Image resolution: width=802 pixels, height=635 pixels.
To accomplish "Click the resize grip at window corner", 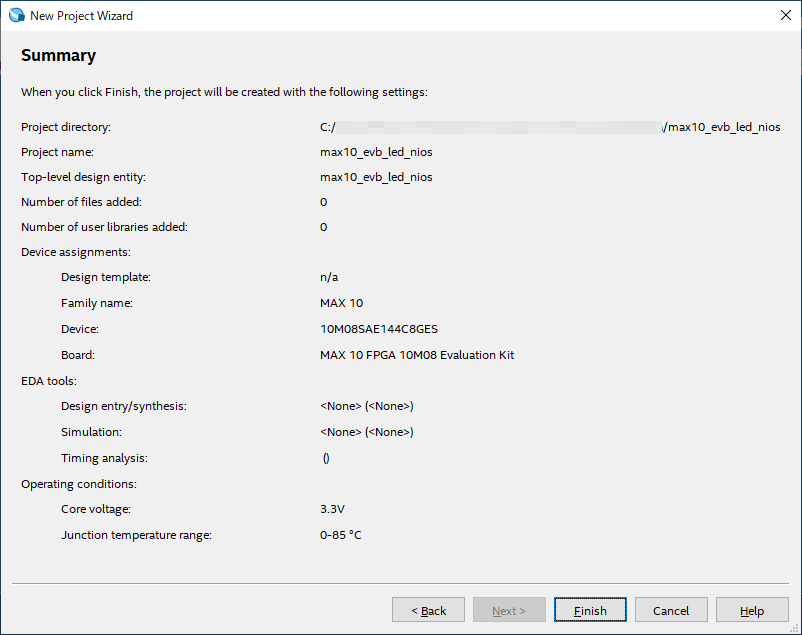I will tap(795, 629).
